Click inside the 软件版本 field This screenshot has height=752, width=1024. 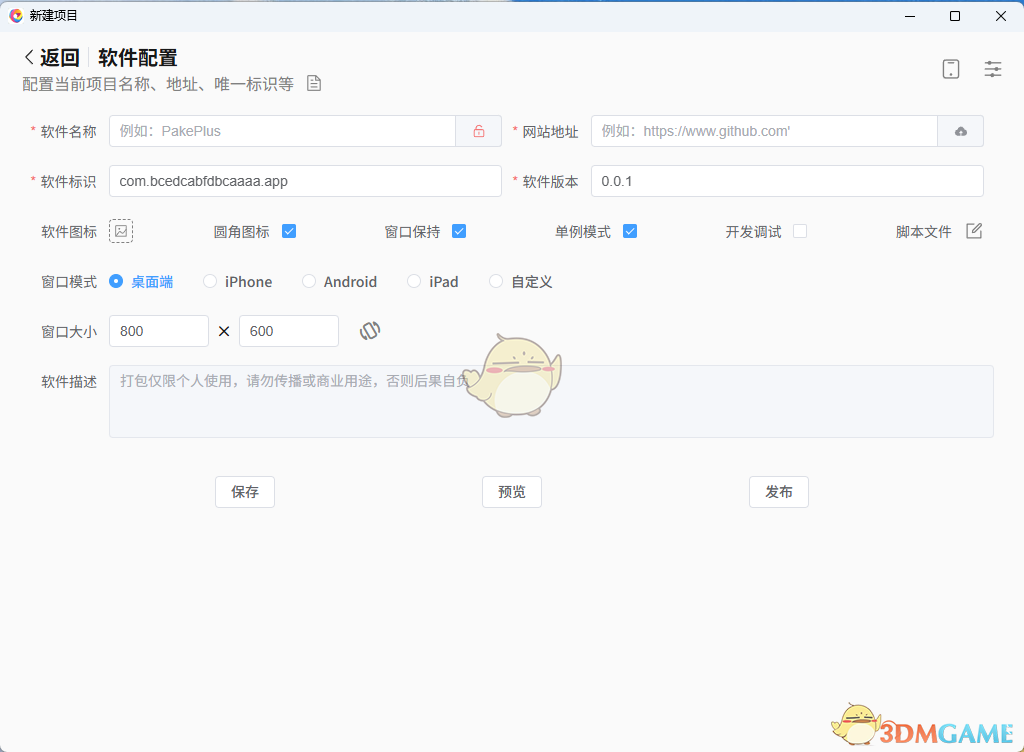[786, 181]
